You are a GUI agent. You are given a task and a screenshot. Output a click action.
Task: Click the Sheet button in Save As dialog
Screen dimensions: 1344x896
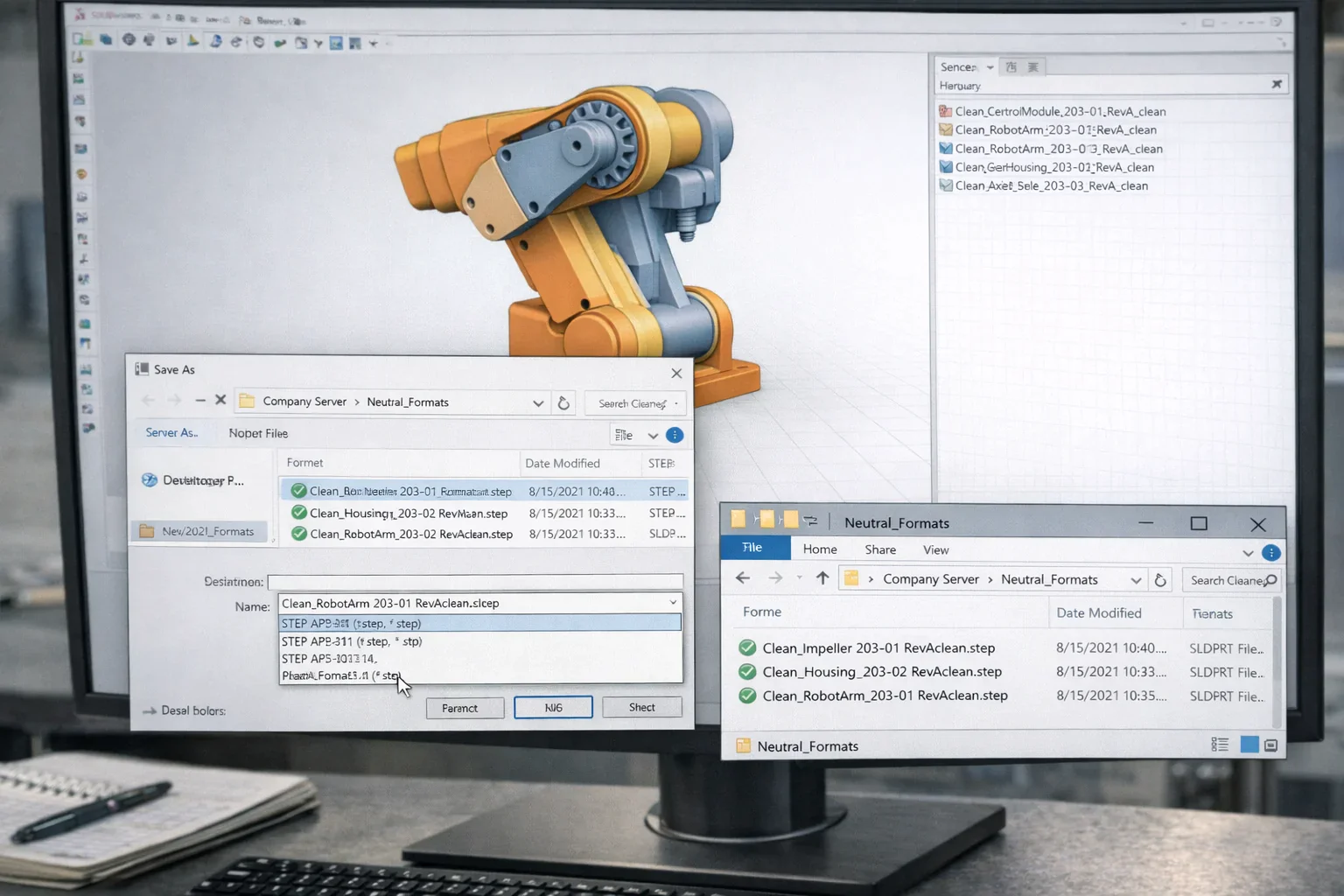point(641,707)
